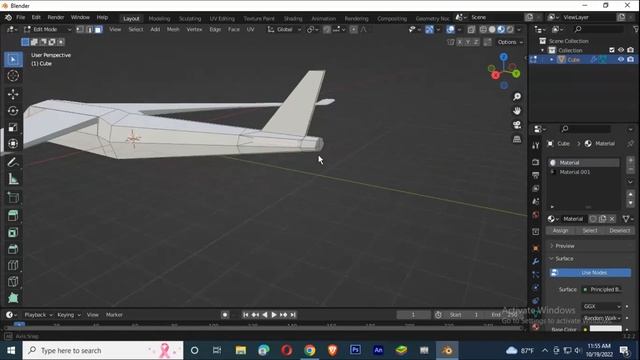The width and height of the screenshot is (640, 360).
Task: Toggle Use Nodes for the material
Action: 590,273
